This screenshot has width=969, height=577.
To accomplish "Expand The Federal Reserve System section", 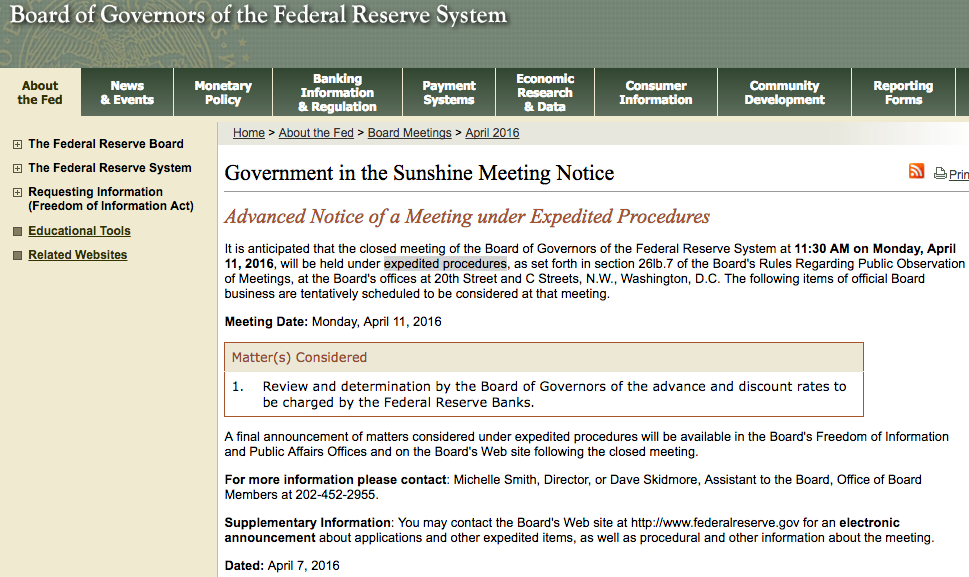I will click(17, 168).
